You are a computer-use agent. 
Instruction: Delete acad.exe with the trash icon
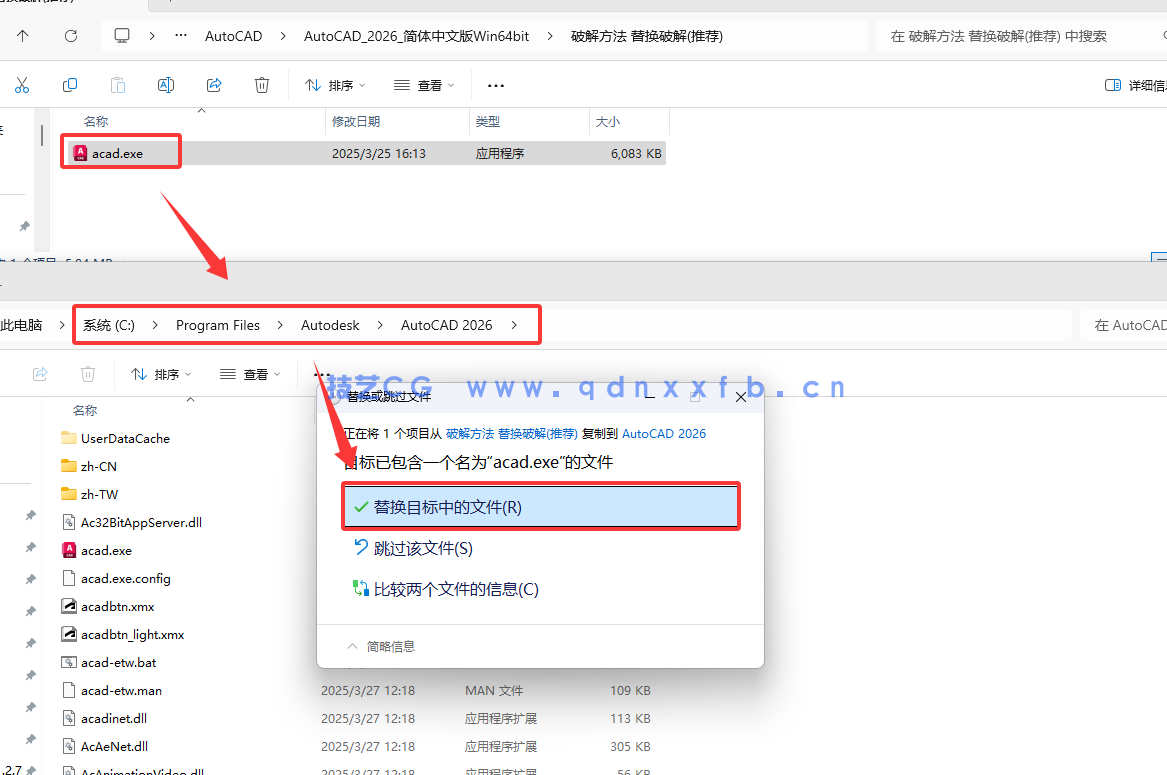point(262,85)
